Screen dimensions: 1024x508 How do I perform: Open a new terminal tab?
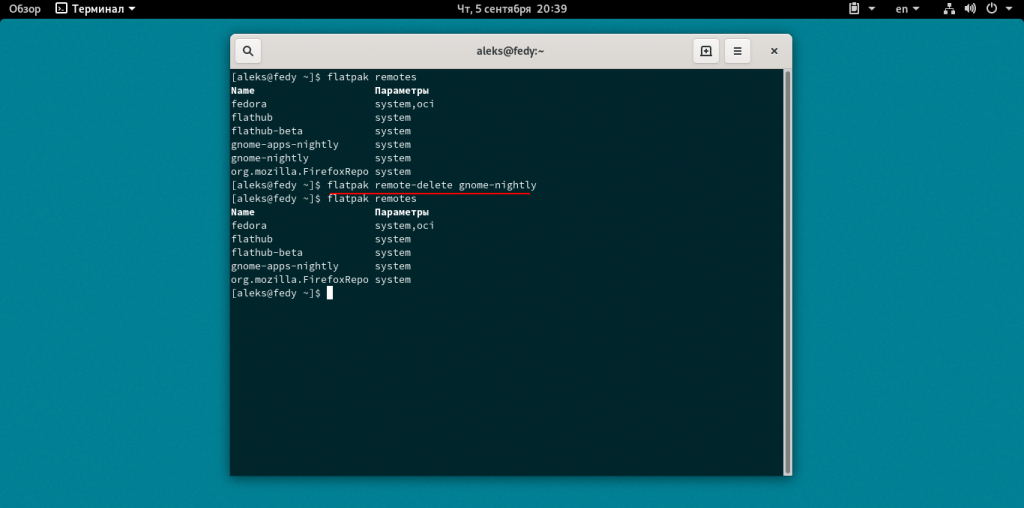point(706,51)
